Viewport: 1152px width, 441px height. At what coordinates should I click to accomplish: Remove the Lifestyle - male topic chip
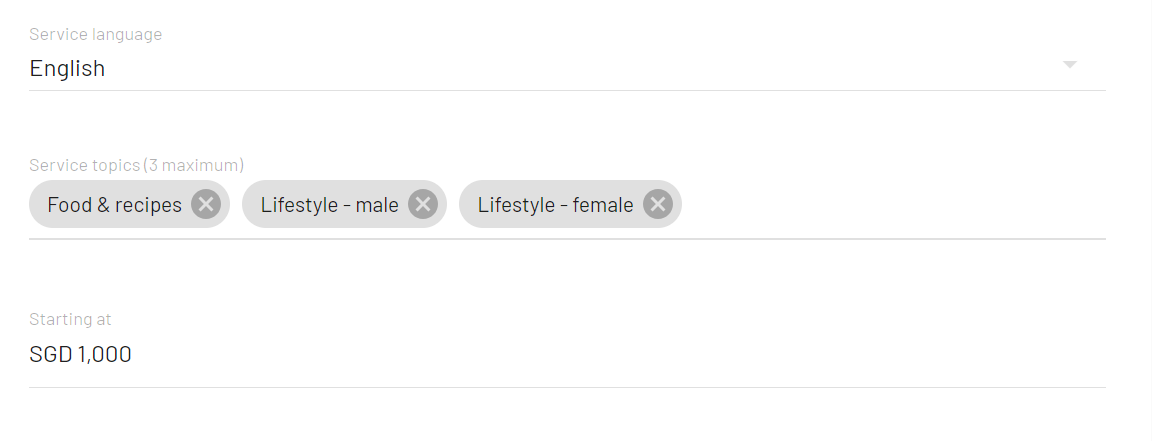[422, 204]
